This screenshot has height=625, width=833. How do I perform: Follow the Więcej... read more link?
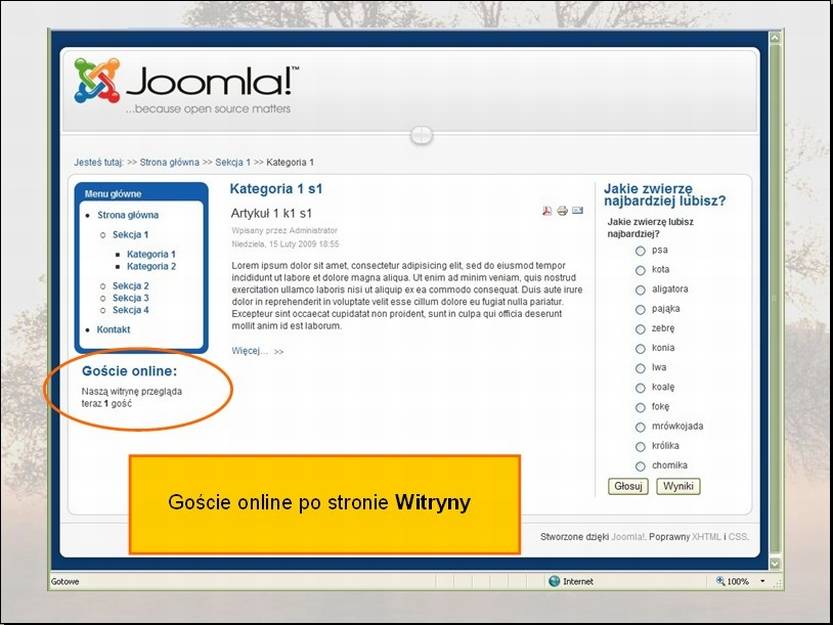coord(258,351)
